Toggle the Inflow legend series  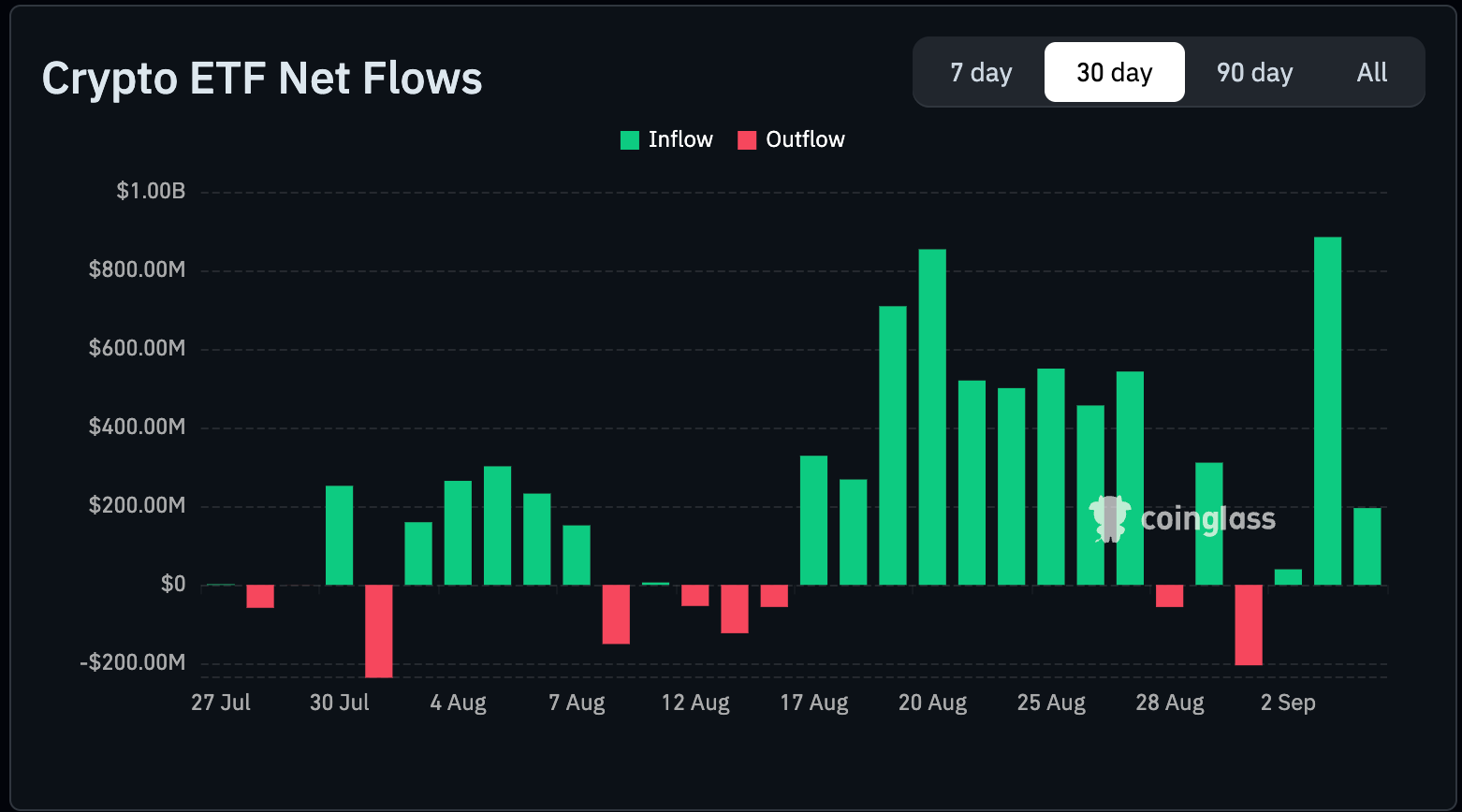click(666, 139)
